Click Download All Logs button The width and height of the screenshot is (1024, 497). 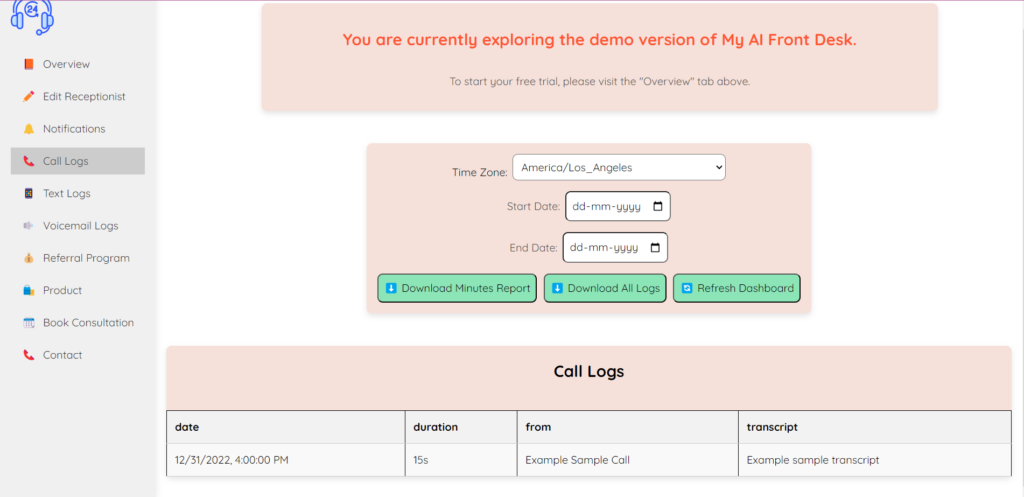[605, 288]
